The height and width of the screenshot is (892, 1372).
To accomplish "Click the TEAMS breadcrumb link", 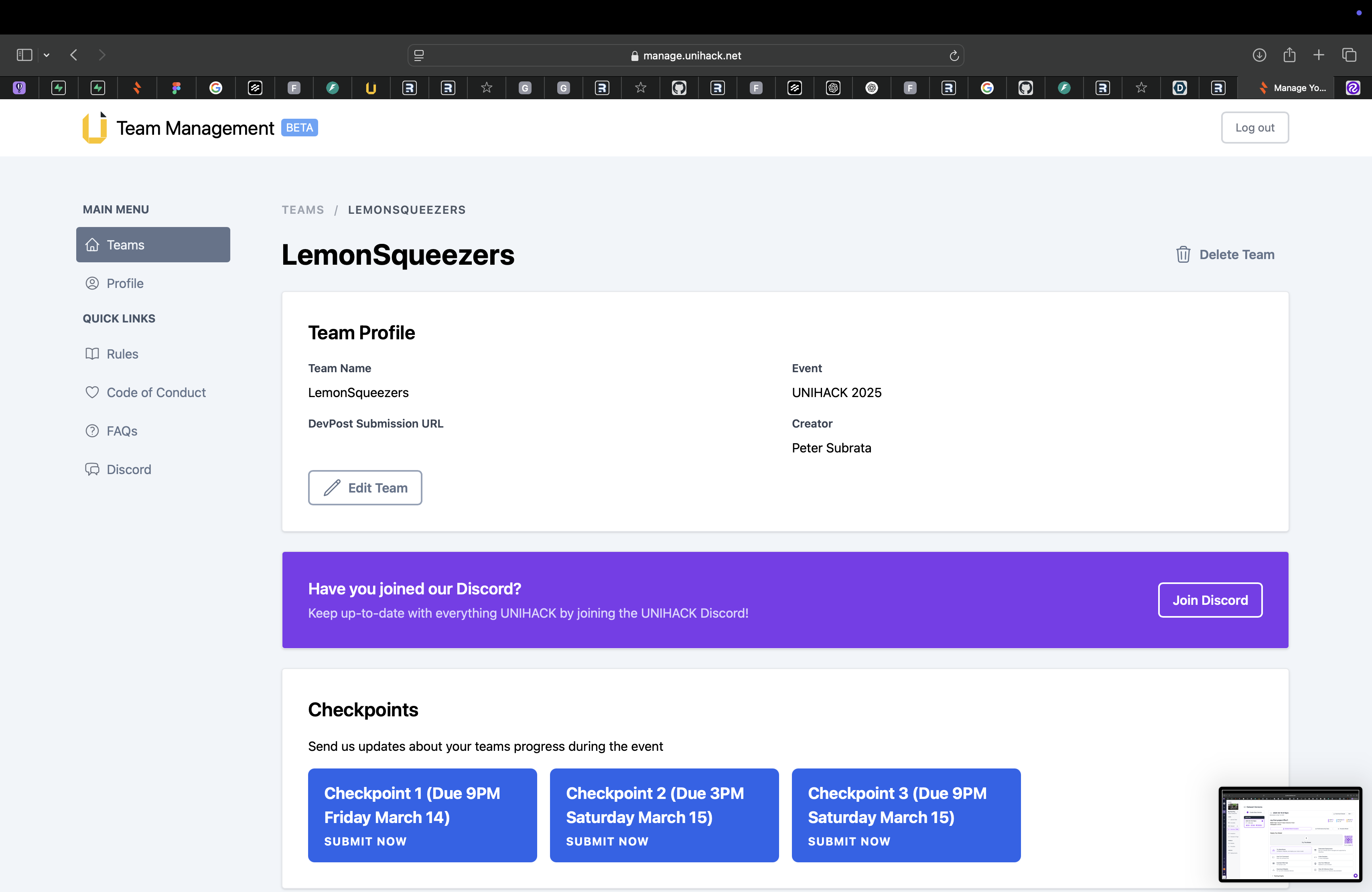I will pos(302,210).
